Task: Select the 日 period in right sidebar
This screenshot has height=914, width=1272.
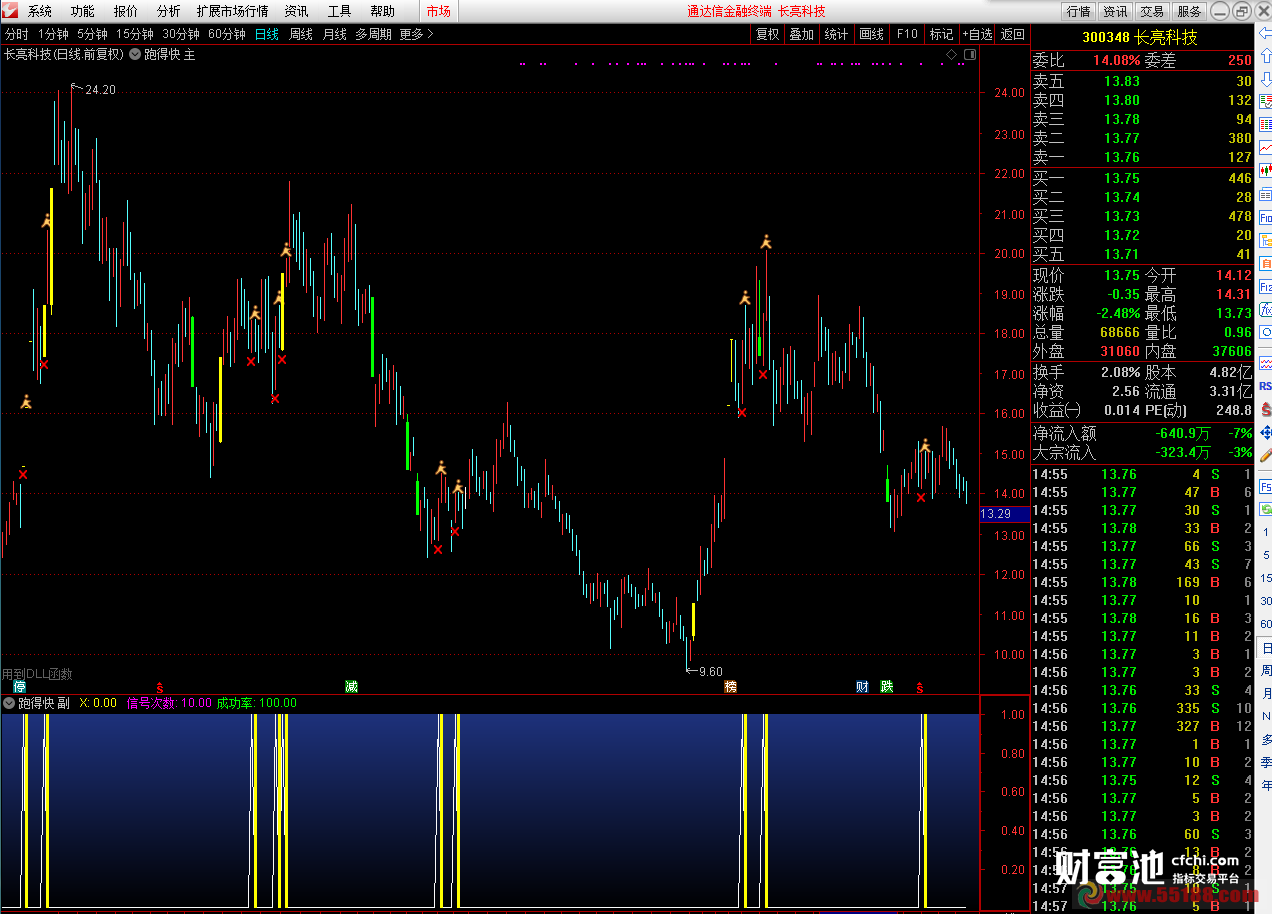Action: 1266,648
